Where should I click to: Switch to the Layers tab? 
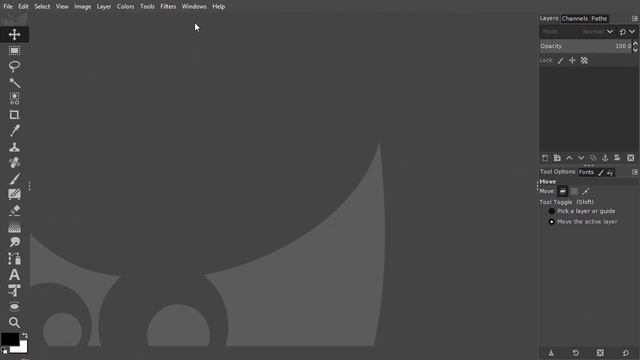[549, 18]
